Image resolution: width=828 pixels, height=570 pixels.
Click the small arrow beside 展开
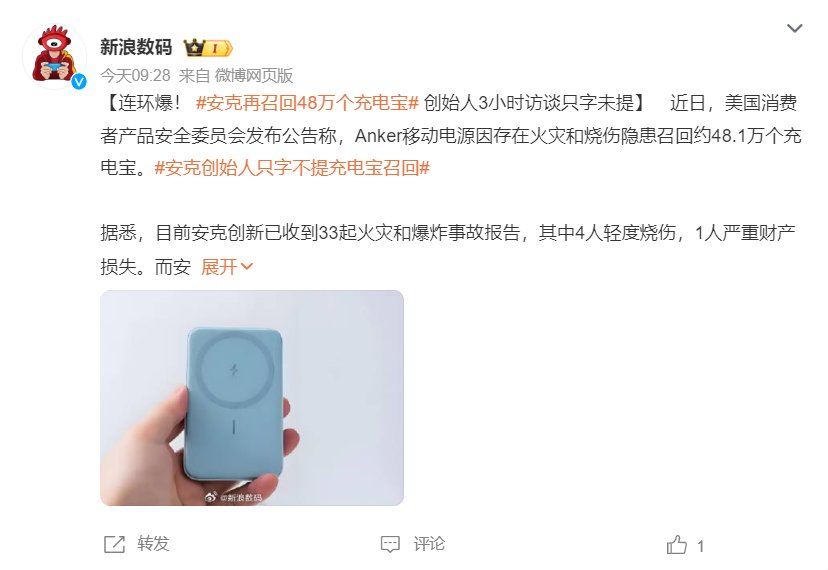pos(247,267)
